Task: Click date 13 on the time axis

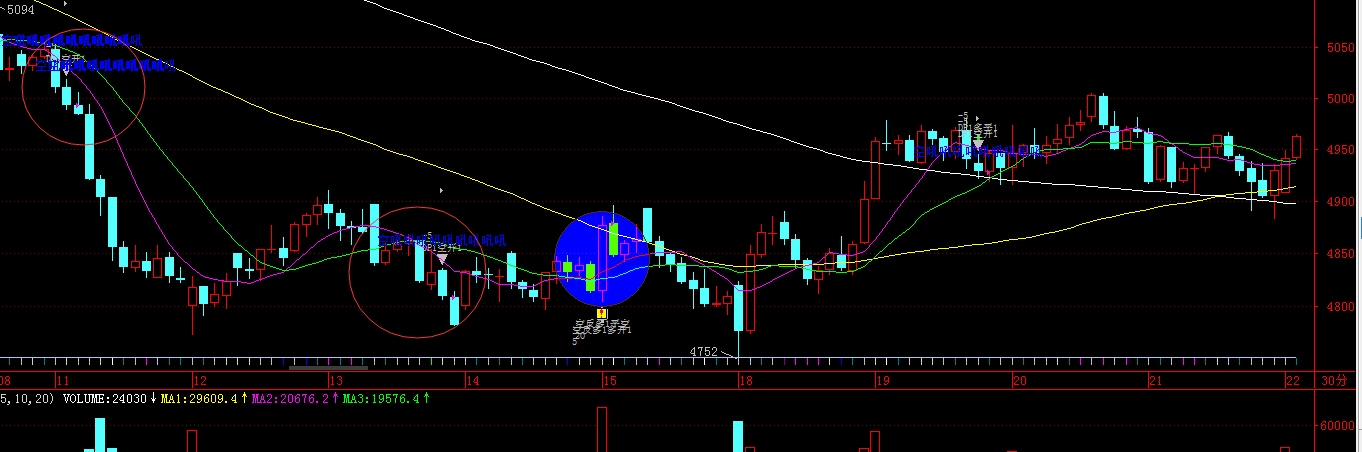Action: click(x=335, y=381)
